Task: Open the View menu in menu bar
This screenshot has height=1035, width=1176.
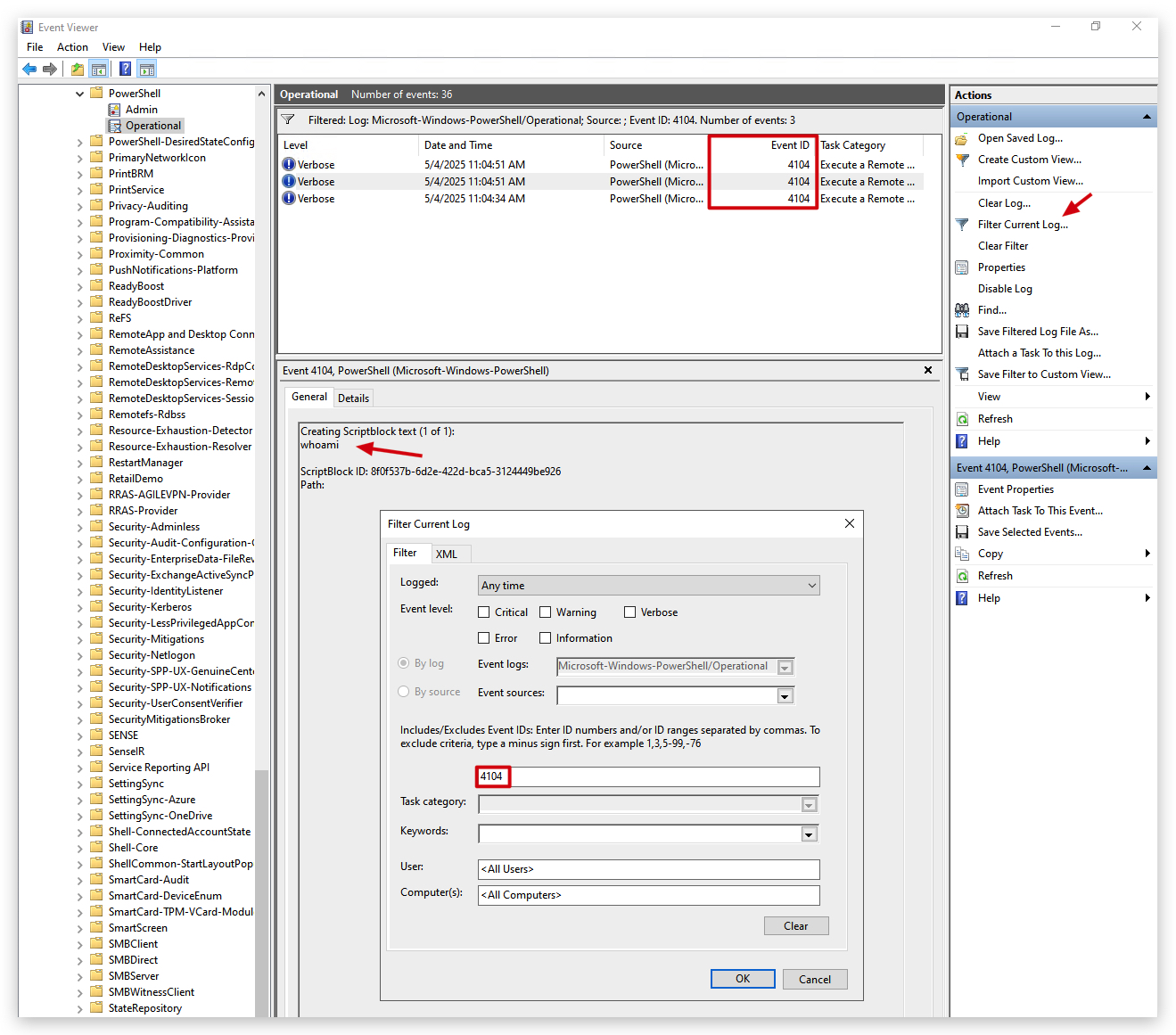Action: click(113, 47)
